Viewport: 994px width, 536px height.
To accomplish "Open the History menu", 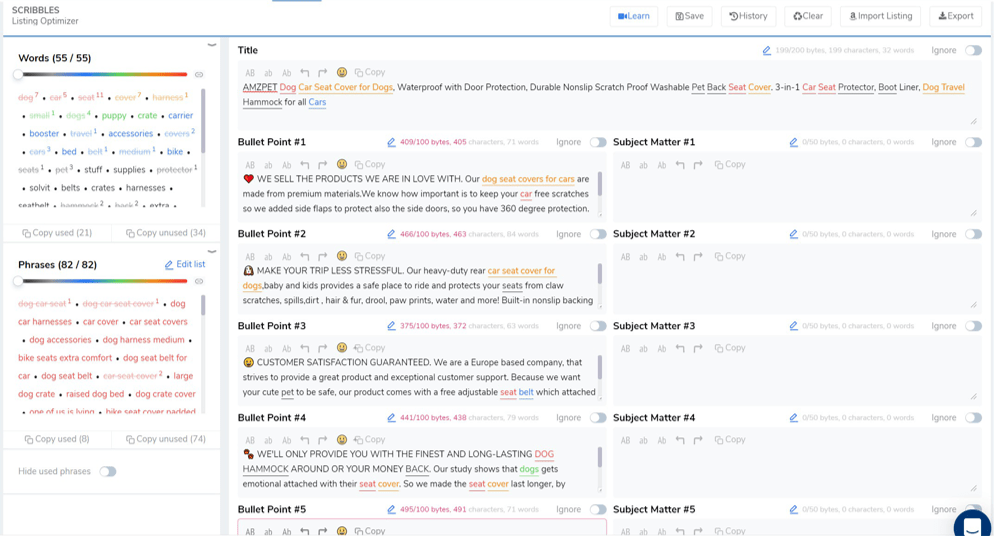I will (748, 16).
